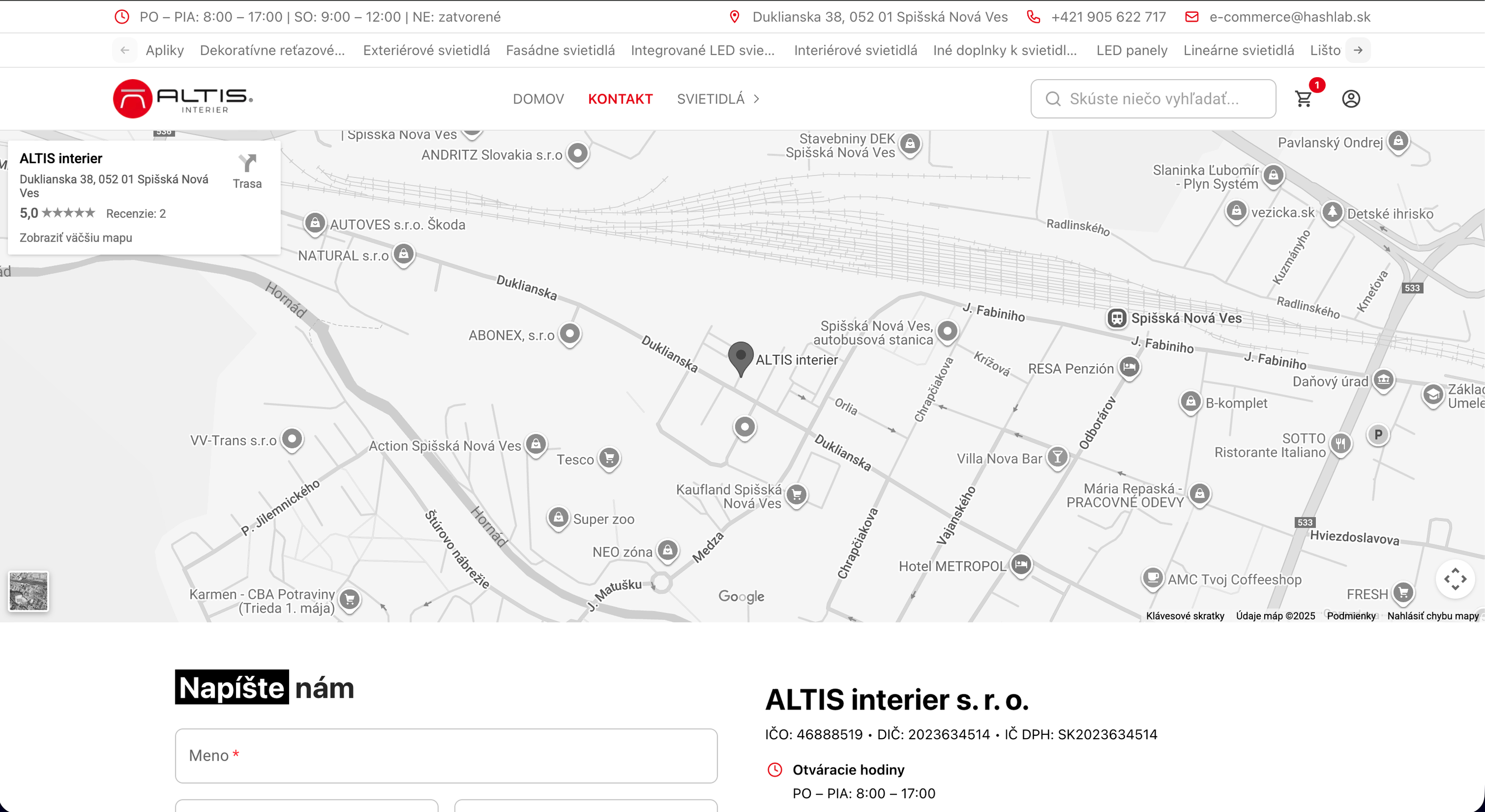Expand the SVIETIDLÁ menu chevron
Image resolution: width=1485 pixels, height=812 pixels.
point(757,99)
